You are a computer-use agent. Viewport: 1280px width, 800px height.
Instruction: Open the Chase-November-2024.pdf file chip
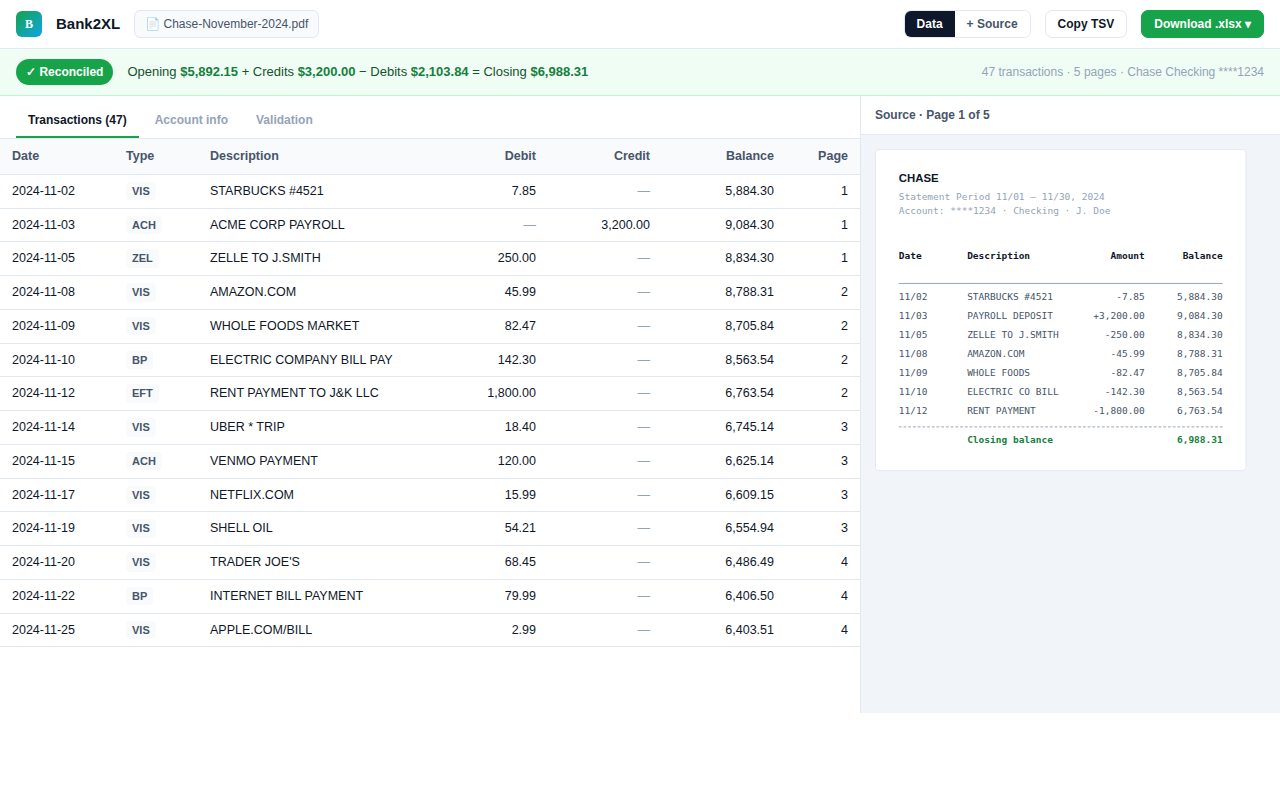coord(226,24)
